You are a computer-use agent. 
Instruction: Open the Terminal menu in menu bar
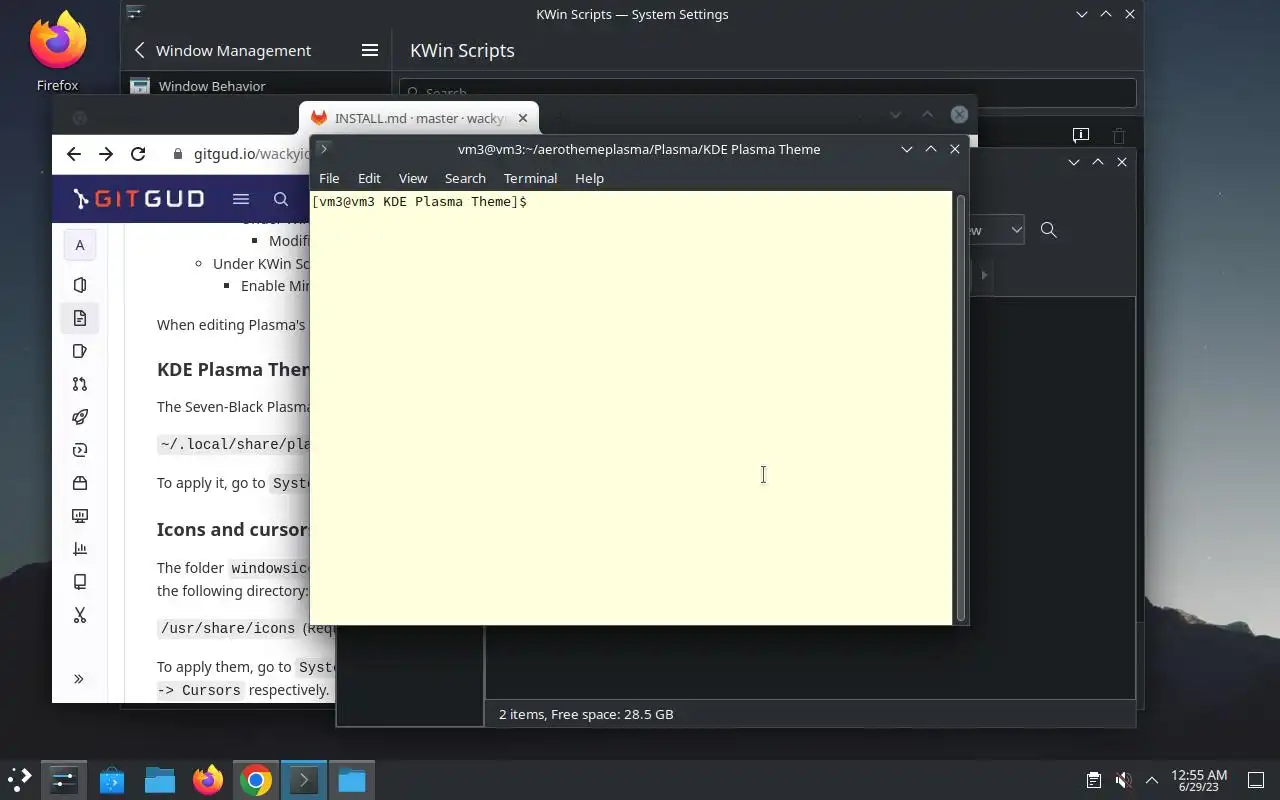530,178
